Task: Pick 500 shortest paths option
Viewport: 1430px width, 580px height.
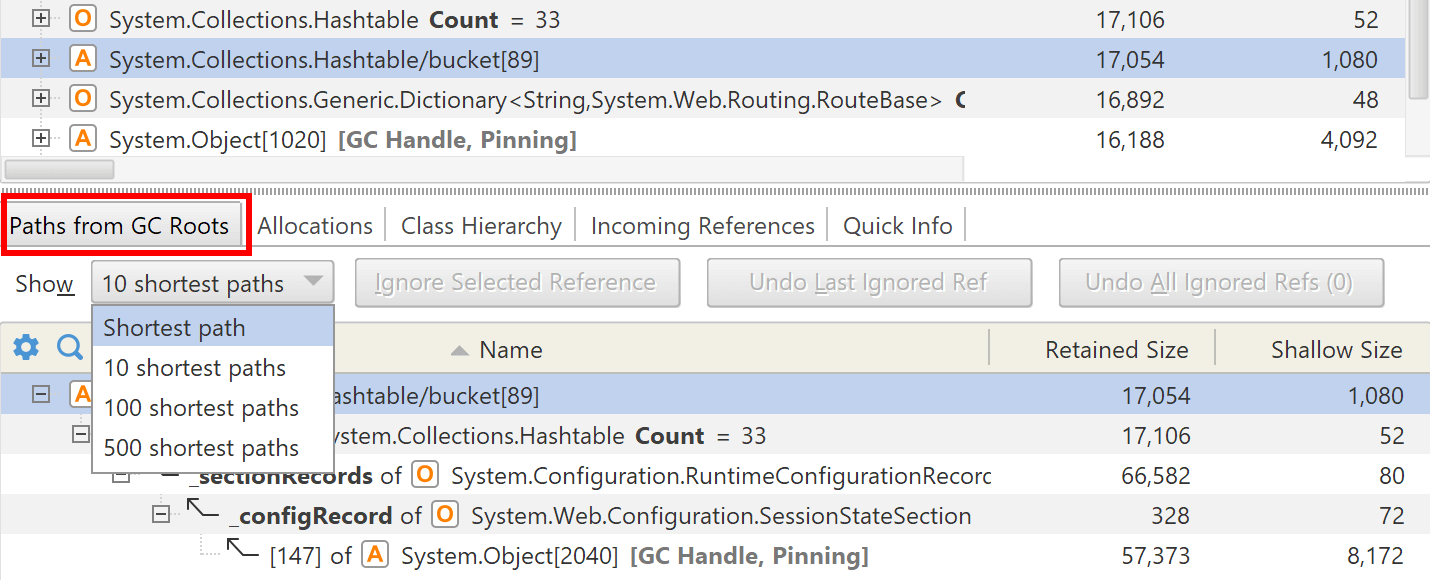Action: 213,448
